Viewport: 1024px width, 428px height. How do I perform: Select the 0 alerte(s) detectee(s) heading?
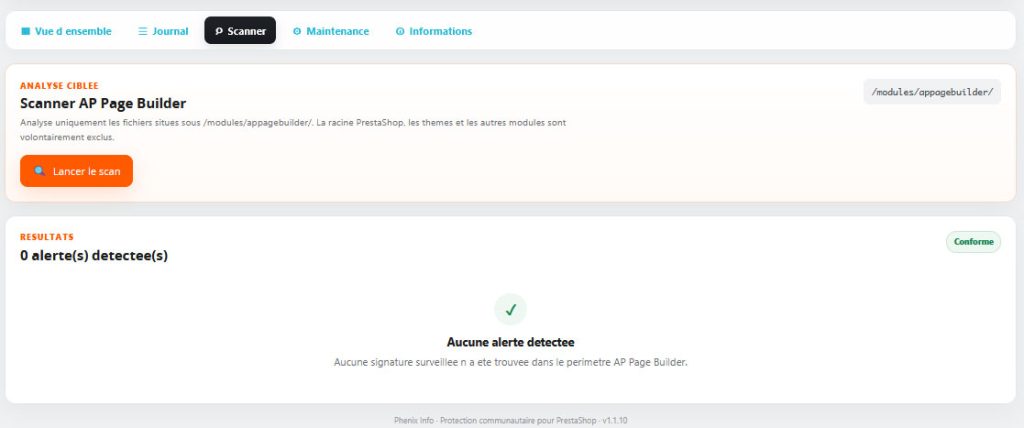[94, 255]
